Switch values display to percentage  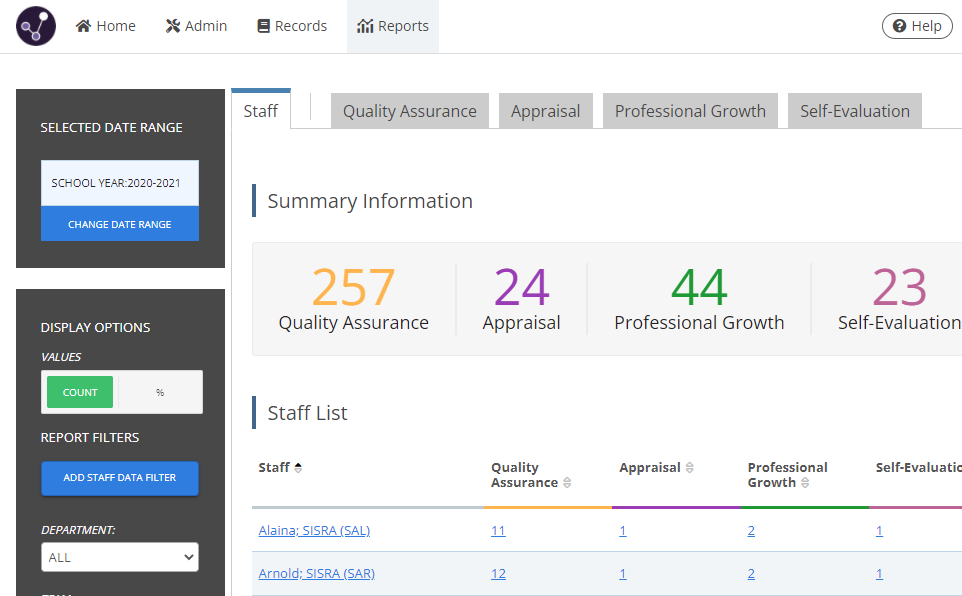159,391
